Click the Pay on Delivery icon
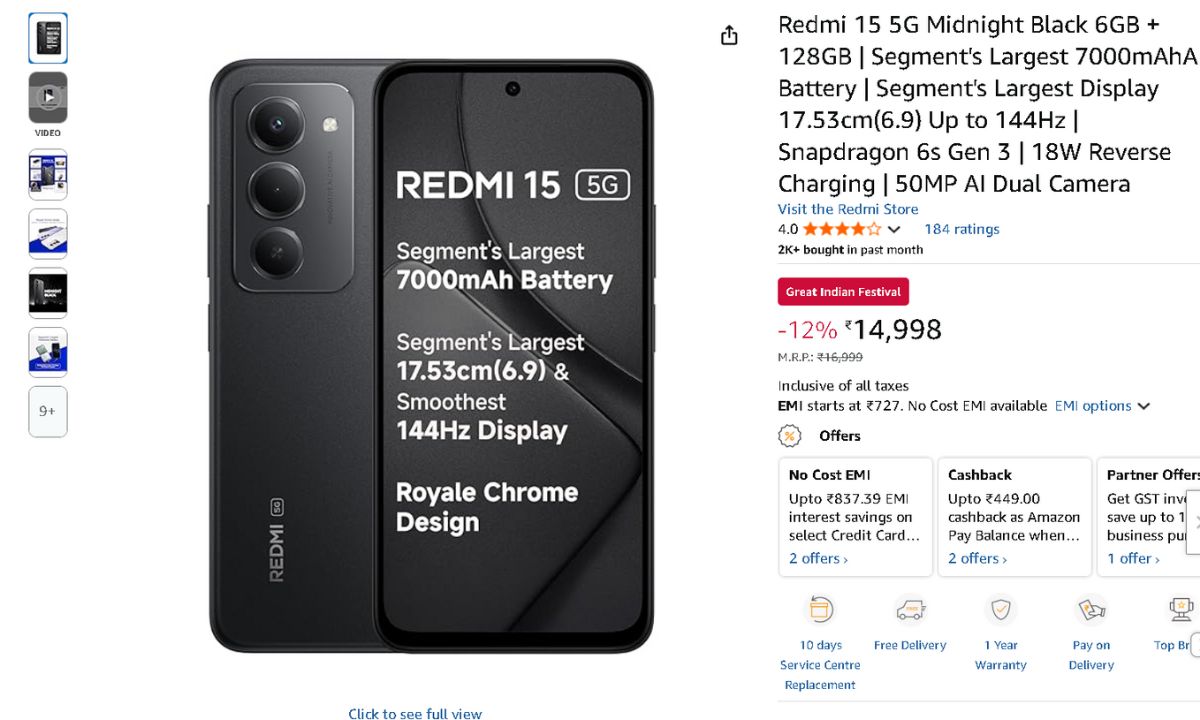 point(1091,609)
